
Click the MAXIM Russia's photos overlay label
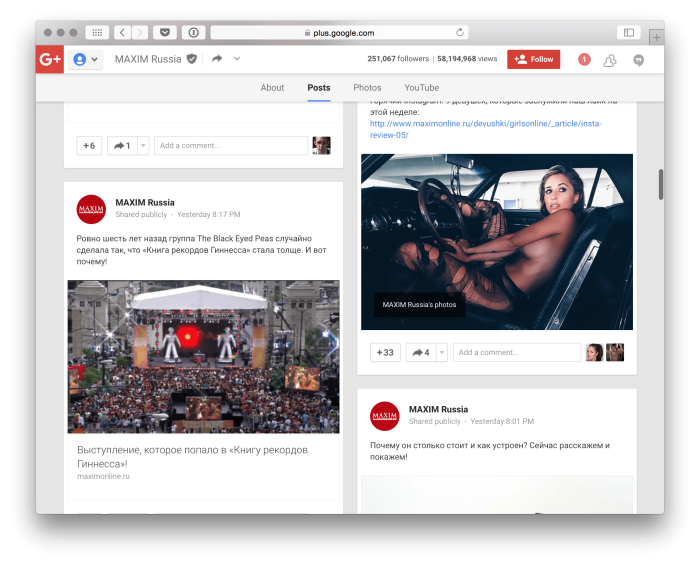pos(419,304)
